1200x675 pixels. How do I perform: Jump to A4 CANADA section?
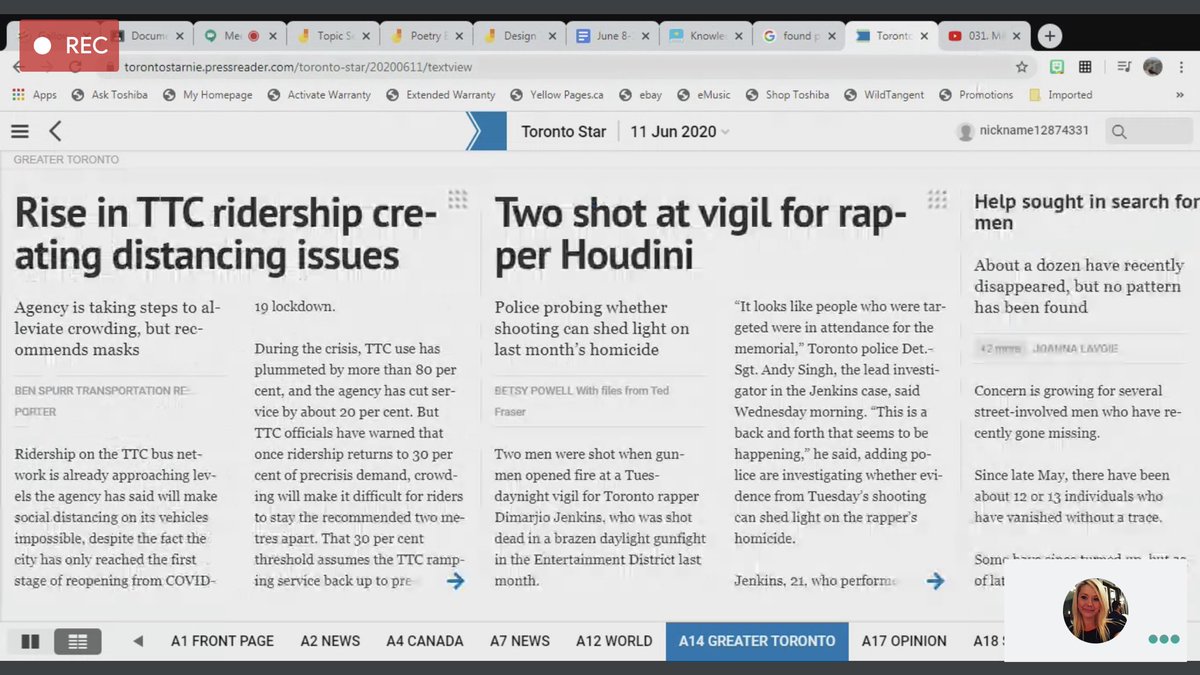425,641
